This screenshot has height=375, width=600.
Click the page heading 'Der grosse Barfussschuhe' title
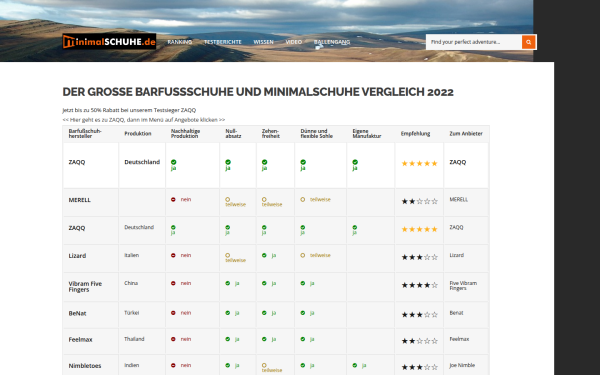258,92
